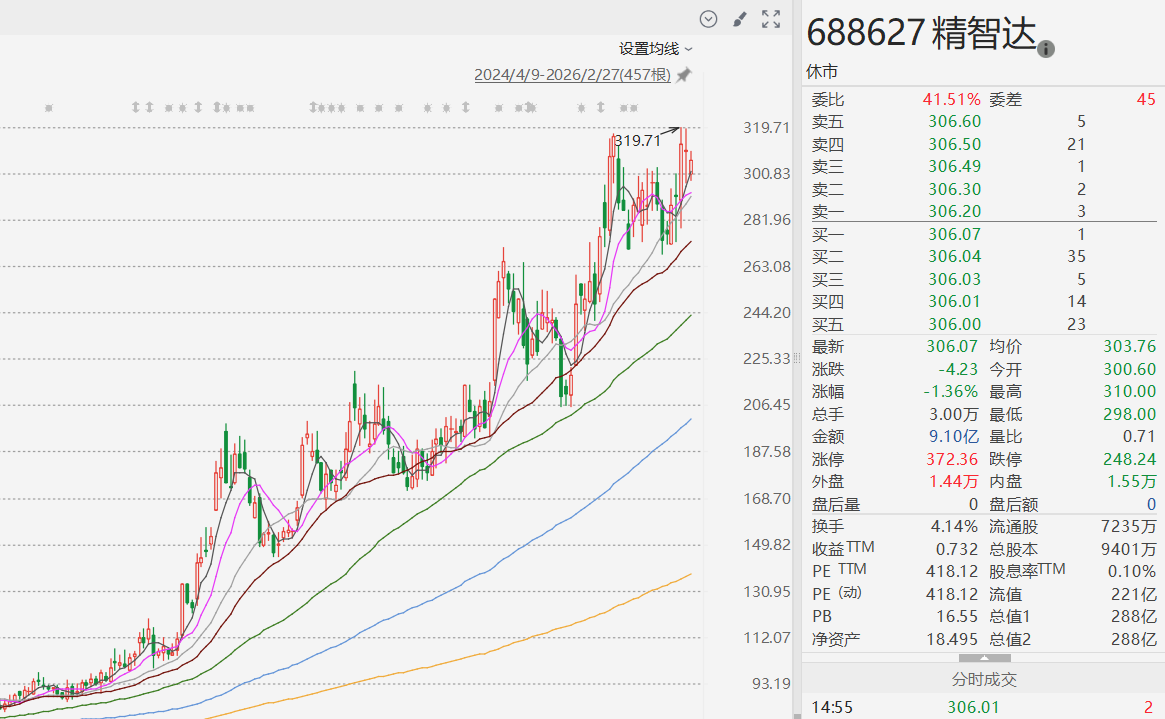The height and width of the screenshot is (719, 1165).
Task: Click the 688627 精智达 stock title
Action: click(922, 33)
